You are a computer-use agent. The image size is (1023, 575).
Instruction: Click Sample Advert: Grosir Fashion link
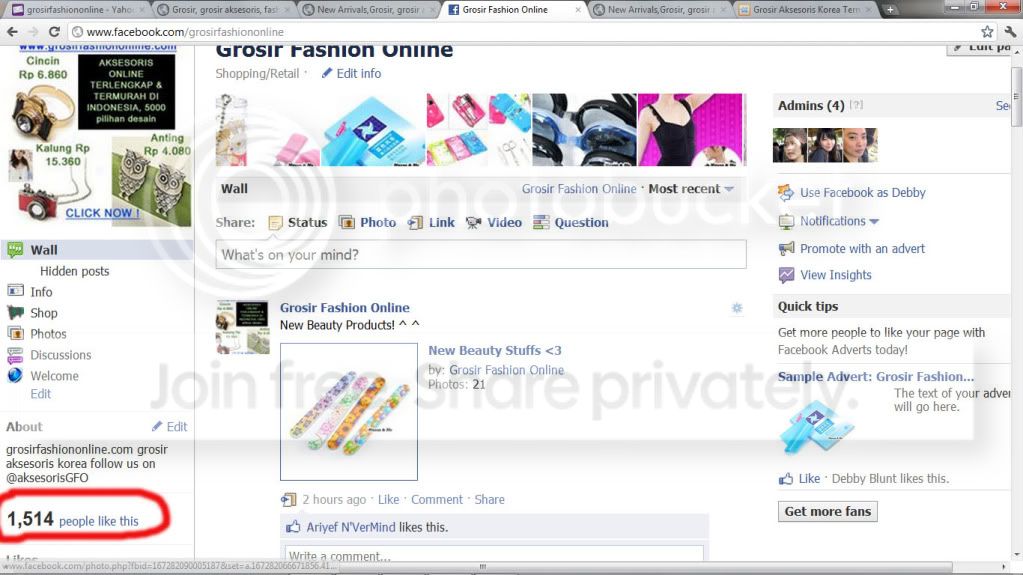(876, 377)
